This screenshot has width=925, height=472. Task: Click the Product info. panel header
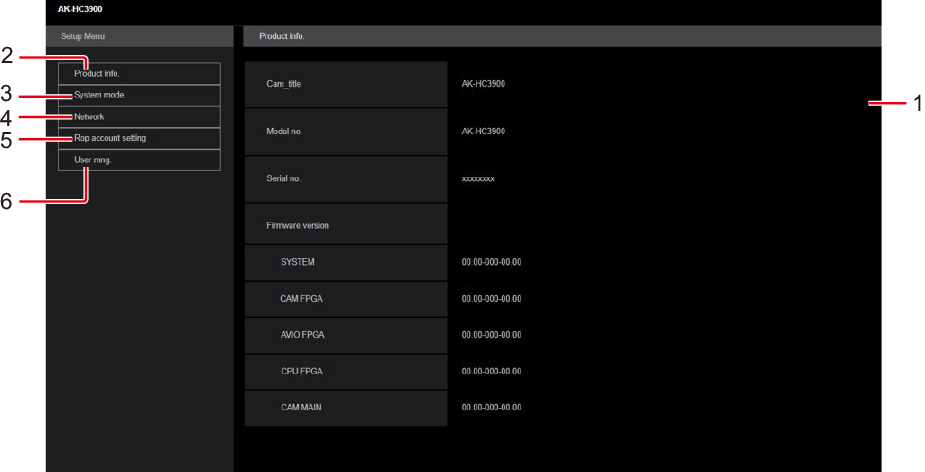tap(282, 36)
